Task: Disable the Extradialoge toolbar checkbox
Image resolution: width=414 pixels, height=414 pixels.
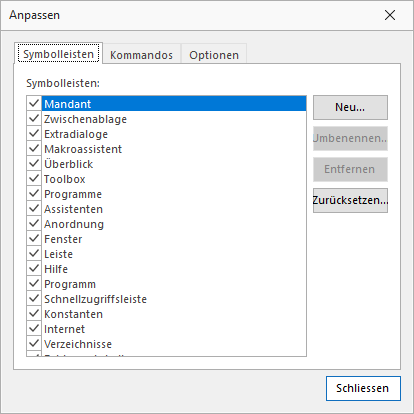Action: pyautogui.click(x=34, y=133)
